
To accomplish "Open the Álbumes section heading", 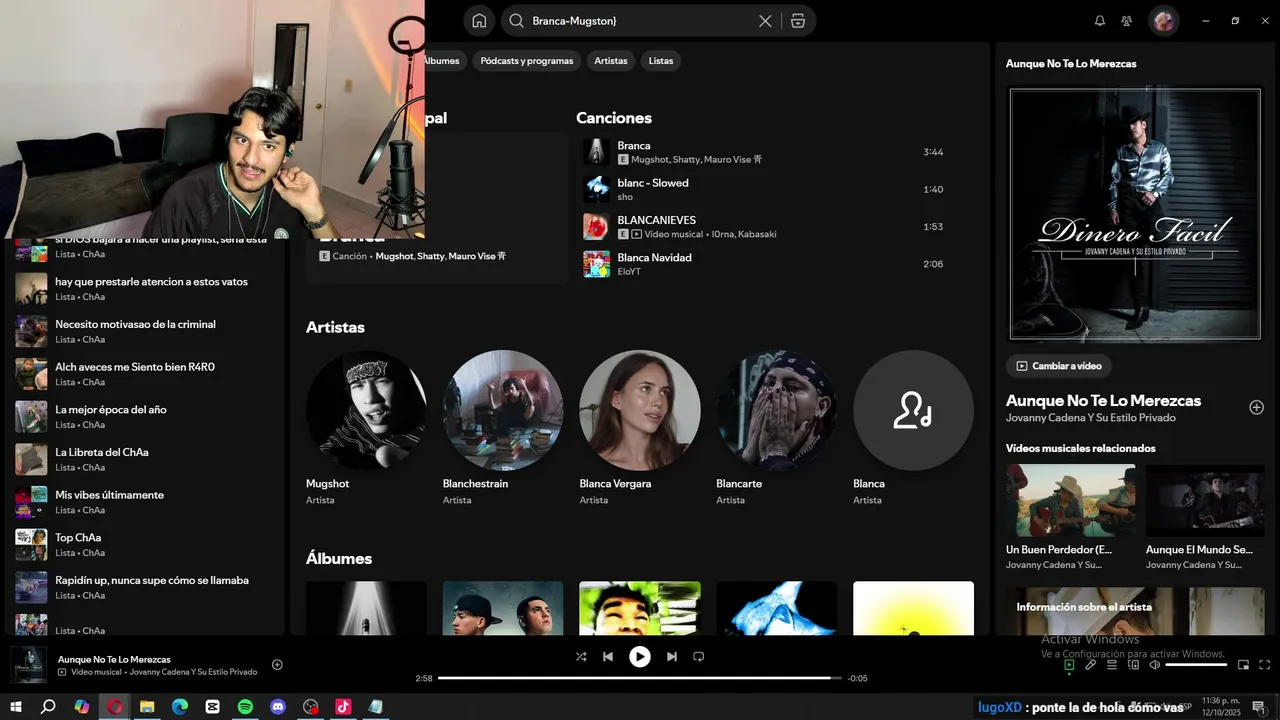I will 339,558.
